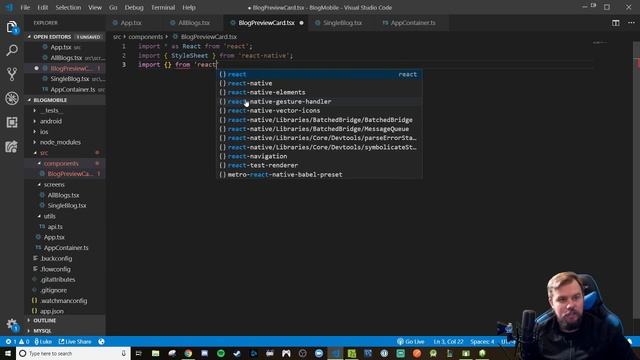This screenshot has height=360, width=640.
Task: Open editor More Actions ellipsis
Action: [x=631, y=23]
